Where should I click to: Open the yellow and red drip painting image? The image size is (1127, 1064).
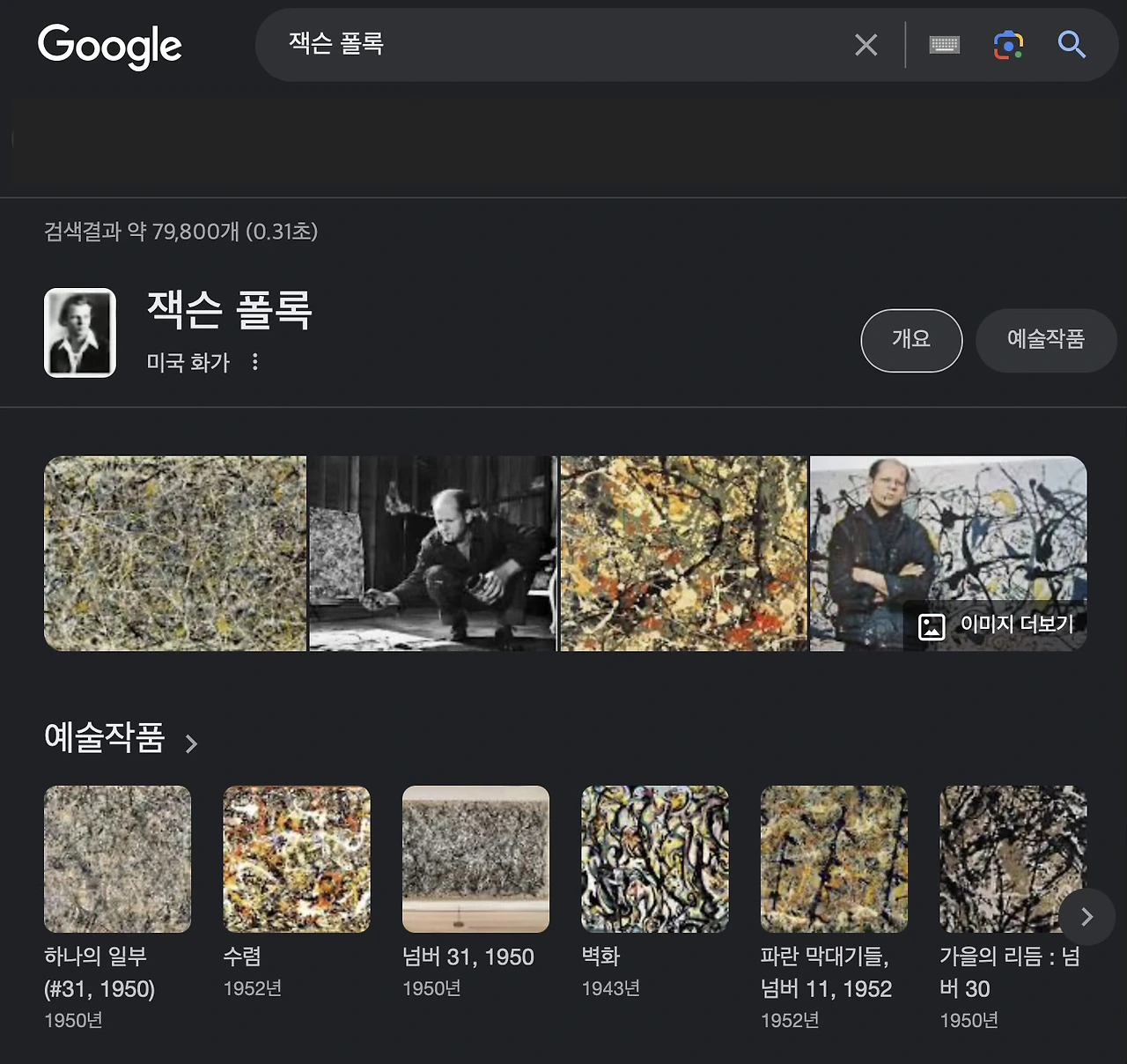click(x=684, y=553)
